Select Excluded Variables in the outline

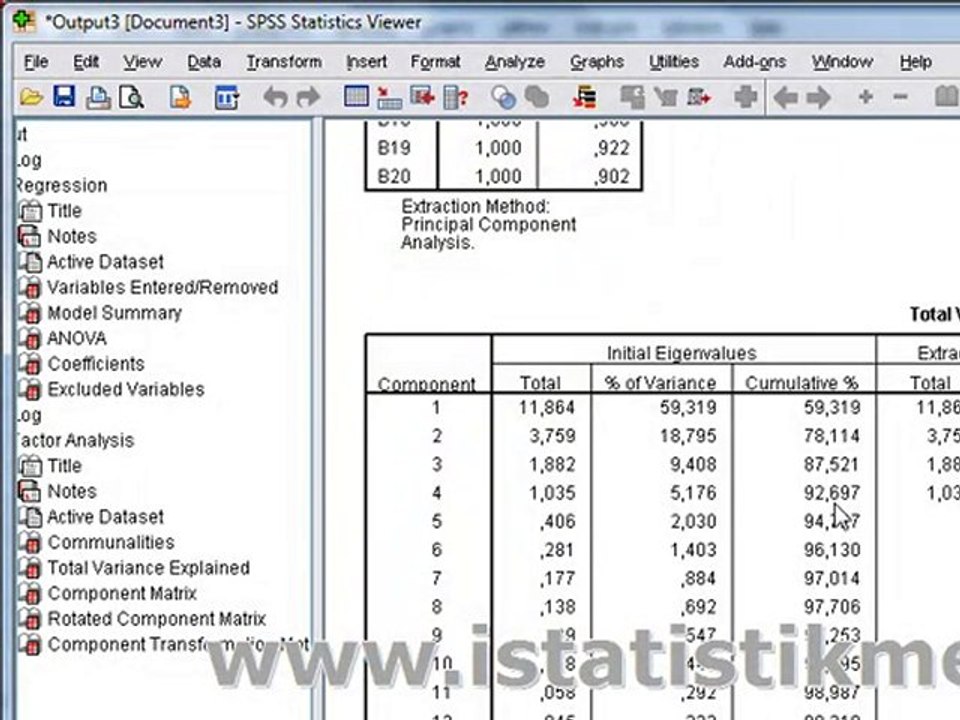coord(126,389)
